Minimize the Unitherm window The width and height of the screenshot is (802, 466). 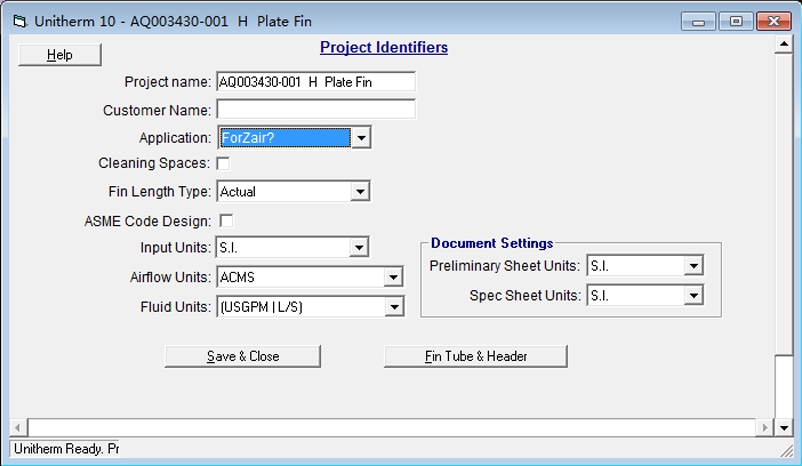click(698, 21)
